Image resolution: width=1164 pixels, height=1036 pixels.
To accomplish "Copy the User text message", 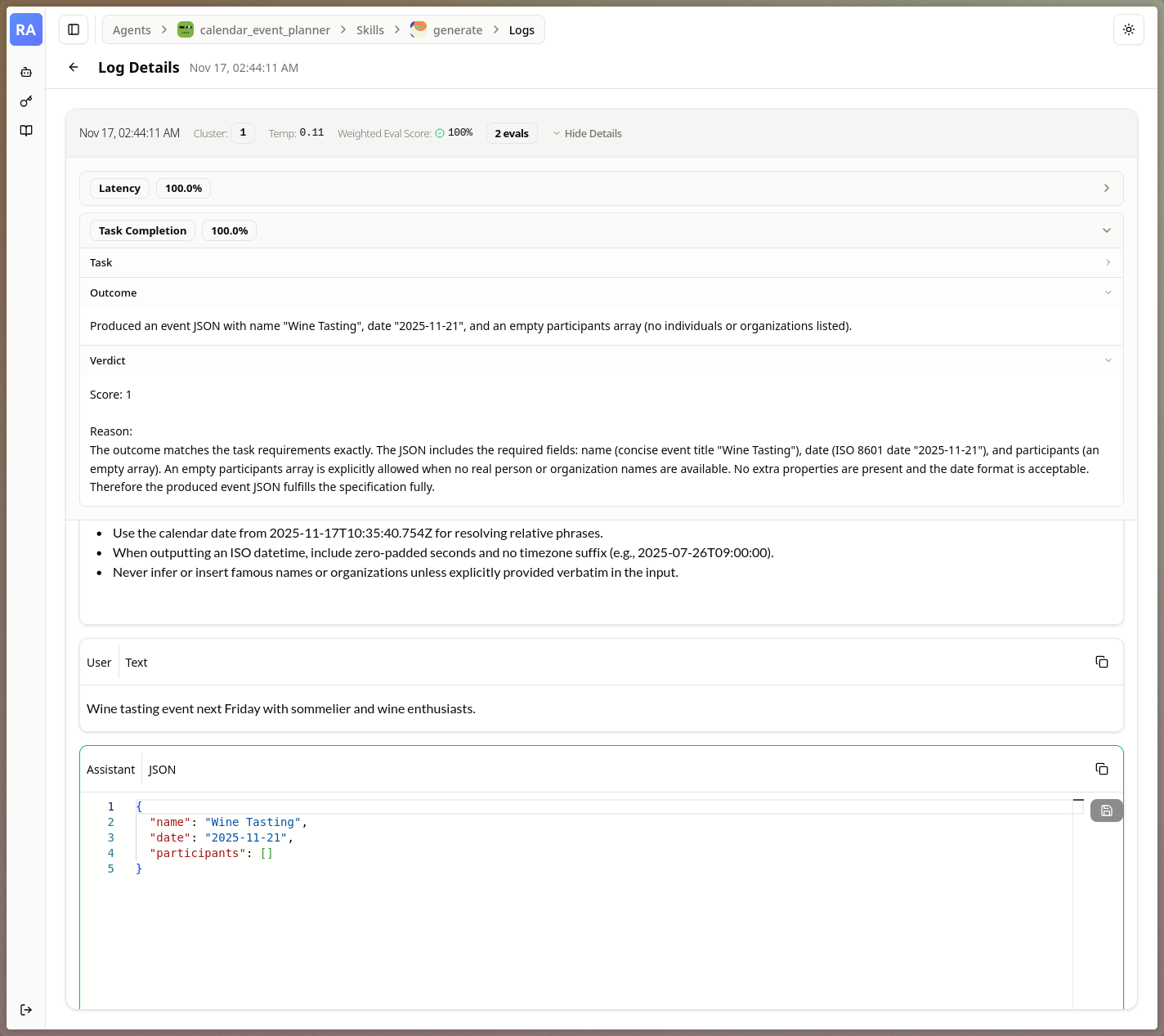I will (1101, 662).
